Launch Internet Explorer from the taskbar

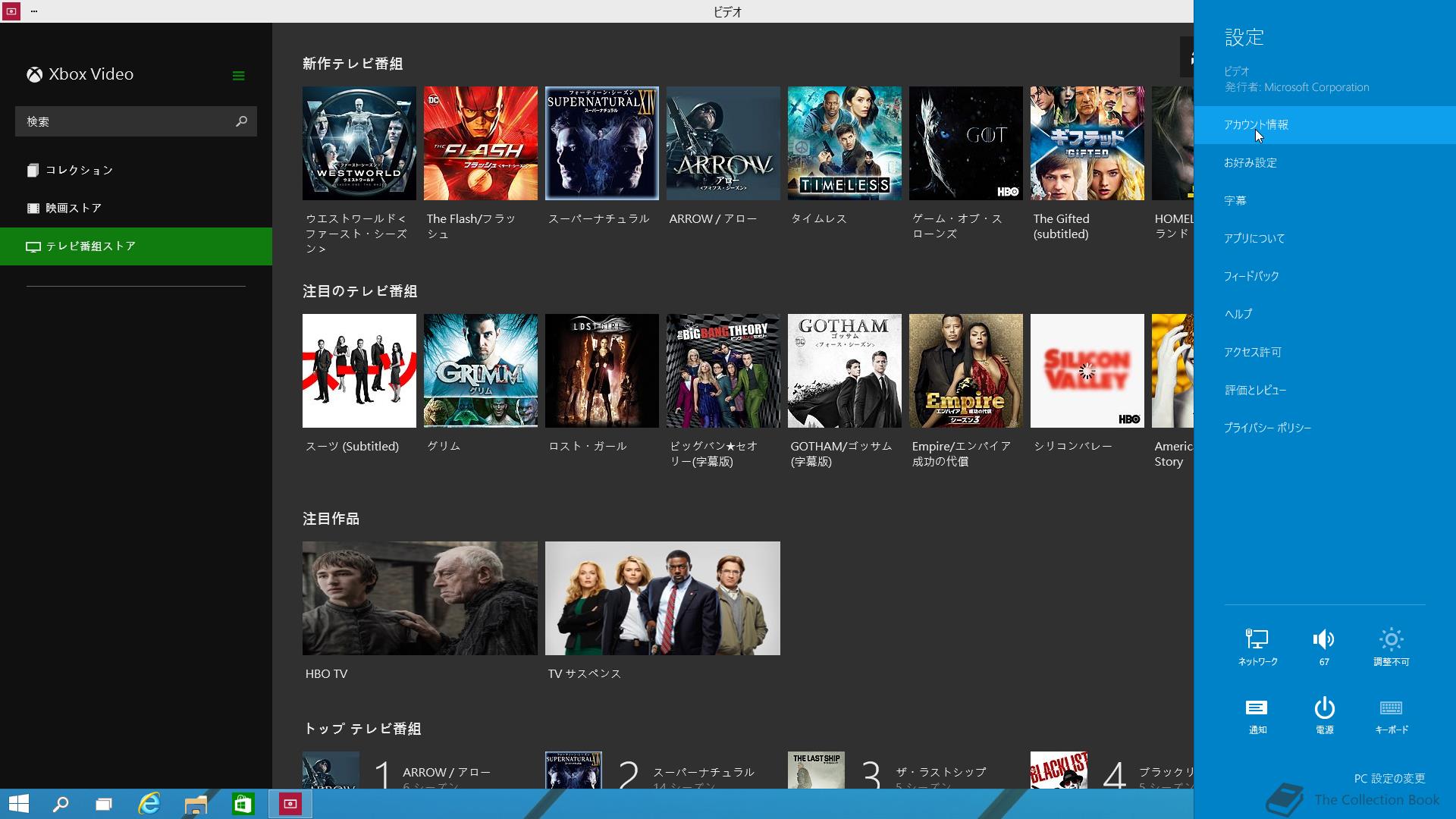(x=149, y=804)
